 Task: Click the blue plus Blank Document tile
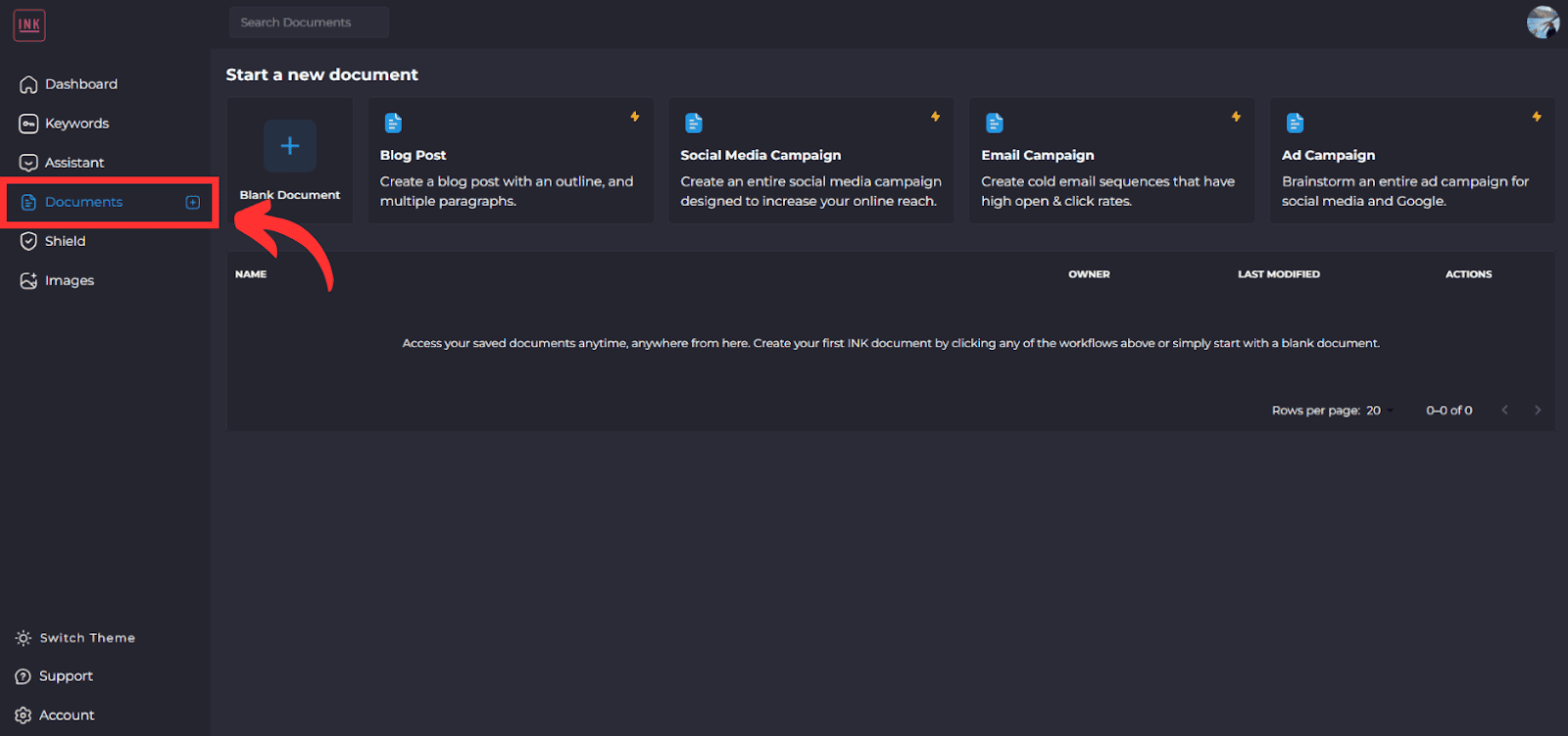pyautogui.click(x=290, y=146)
